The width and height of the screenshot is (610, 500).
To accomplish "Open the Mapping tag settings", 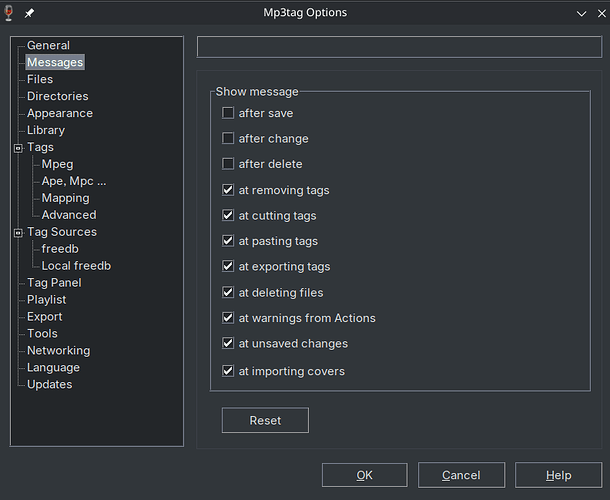I will (x=65, y=198).
